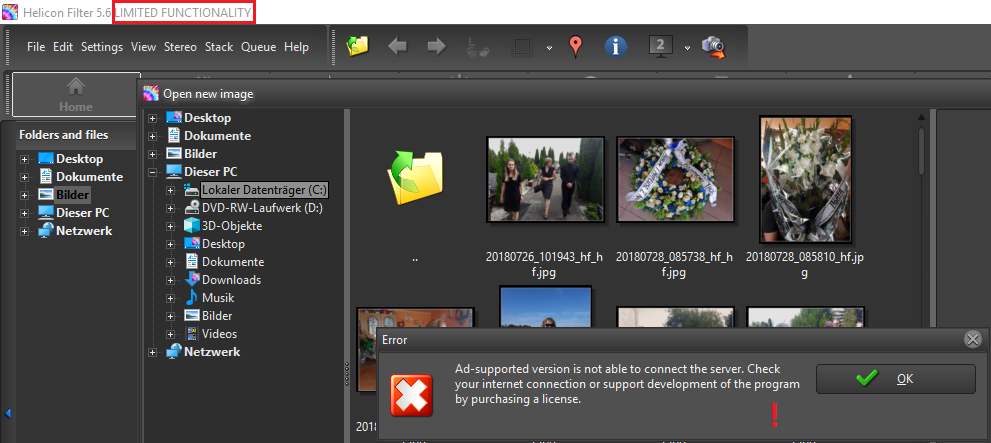Screen dimensions: 991x443
Task: Select DVD-RW-Laufwerk (D:) drive
Action: (x=262, y=208)
